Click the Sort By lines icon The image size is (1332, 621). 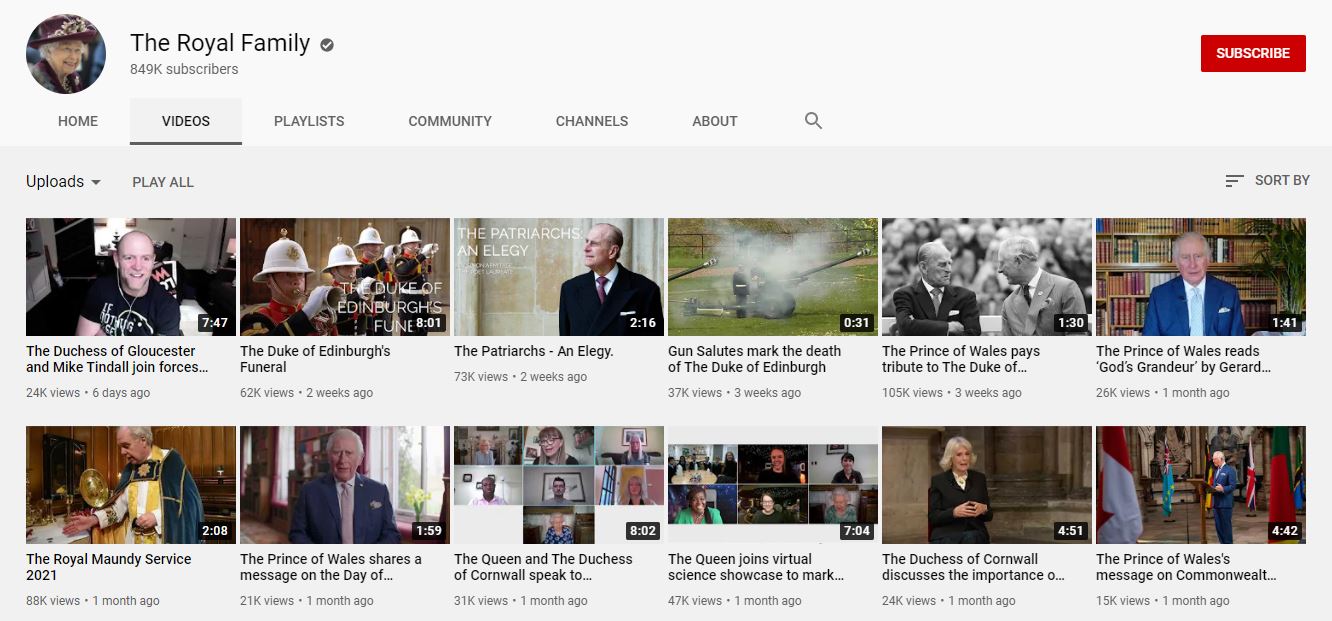click(1235, 181)
